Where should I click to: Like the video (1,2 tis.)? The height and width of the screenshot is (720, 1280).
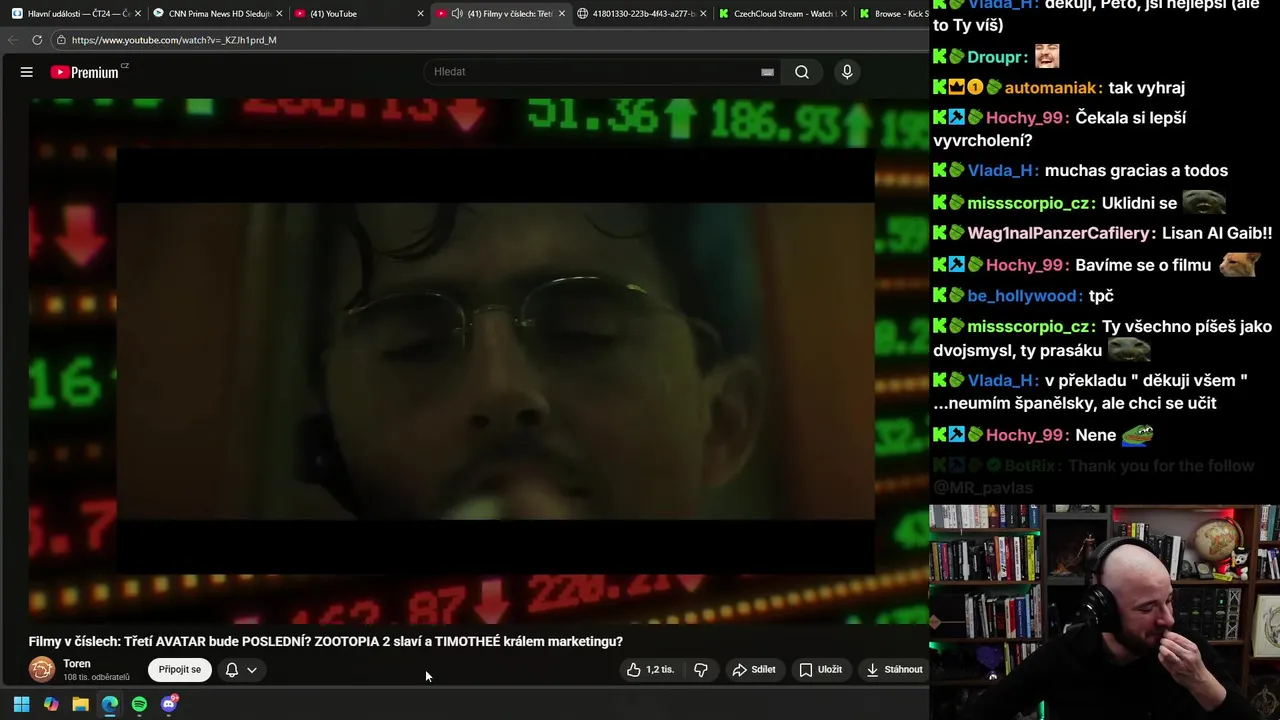(650, 670)
